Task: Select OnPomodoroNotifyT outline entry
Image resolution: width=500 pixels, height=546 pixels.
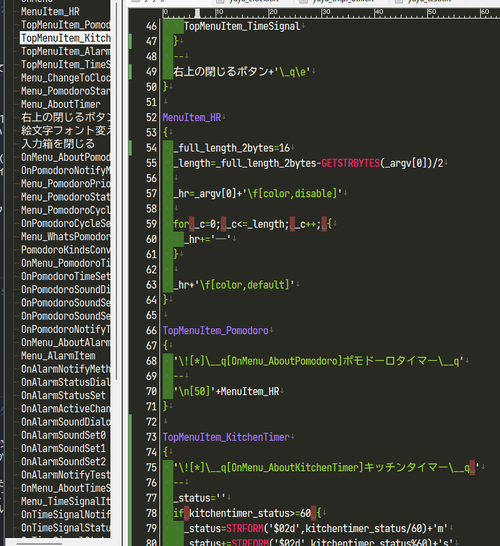Action: pyautogui.click(x=65, y=329)
